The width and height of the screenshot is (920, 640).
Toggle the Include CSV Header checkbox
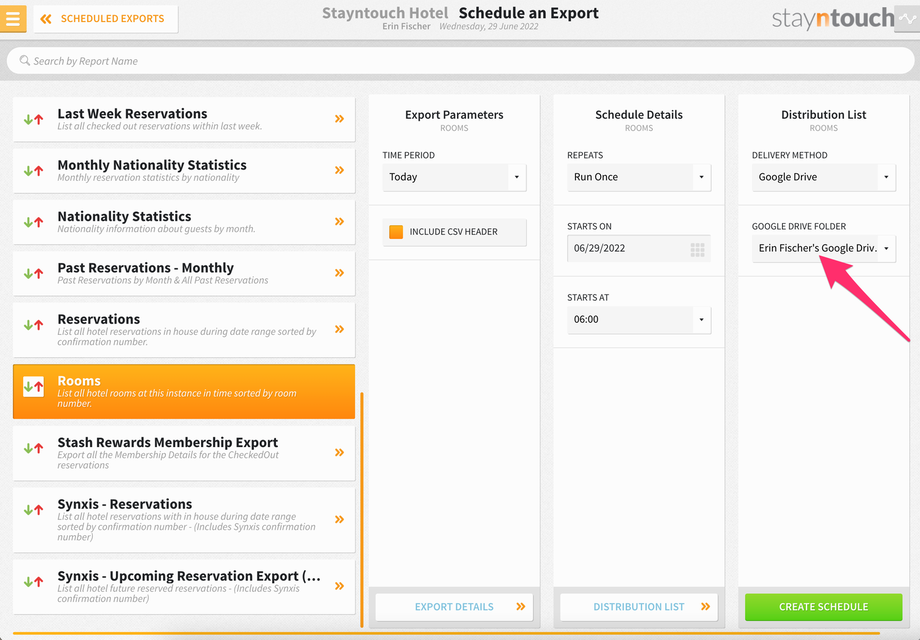(x=396, y=232)
